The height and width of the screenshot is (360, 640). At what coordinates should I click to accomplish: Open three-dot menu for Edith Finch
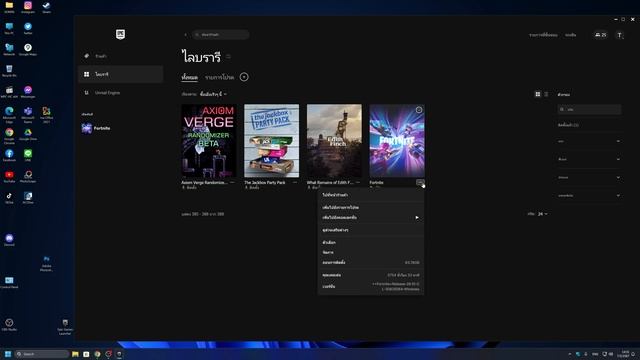(358, 182)
